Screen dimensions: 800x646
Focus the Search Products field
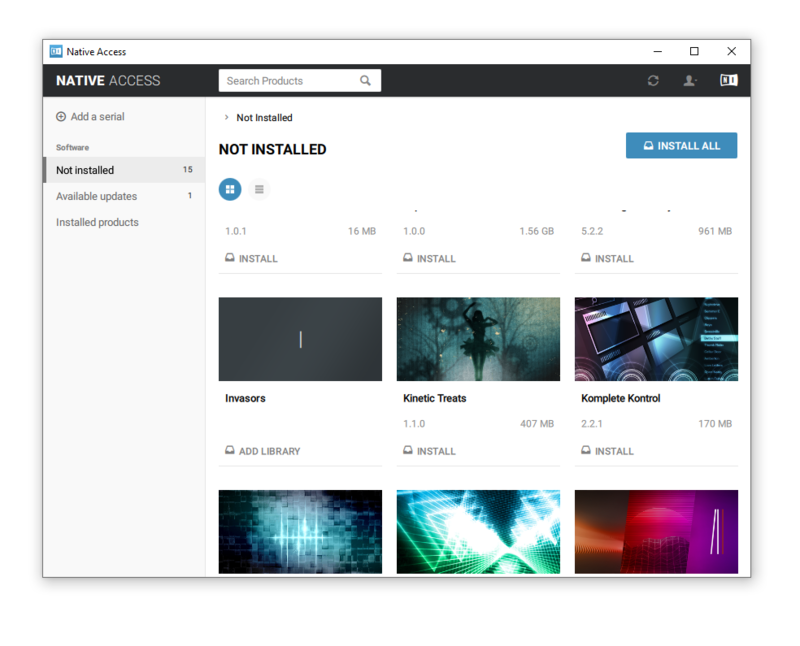(x=299, y=81)
